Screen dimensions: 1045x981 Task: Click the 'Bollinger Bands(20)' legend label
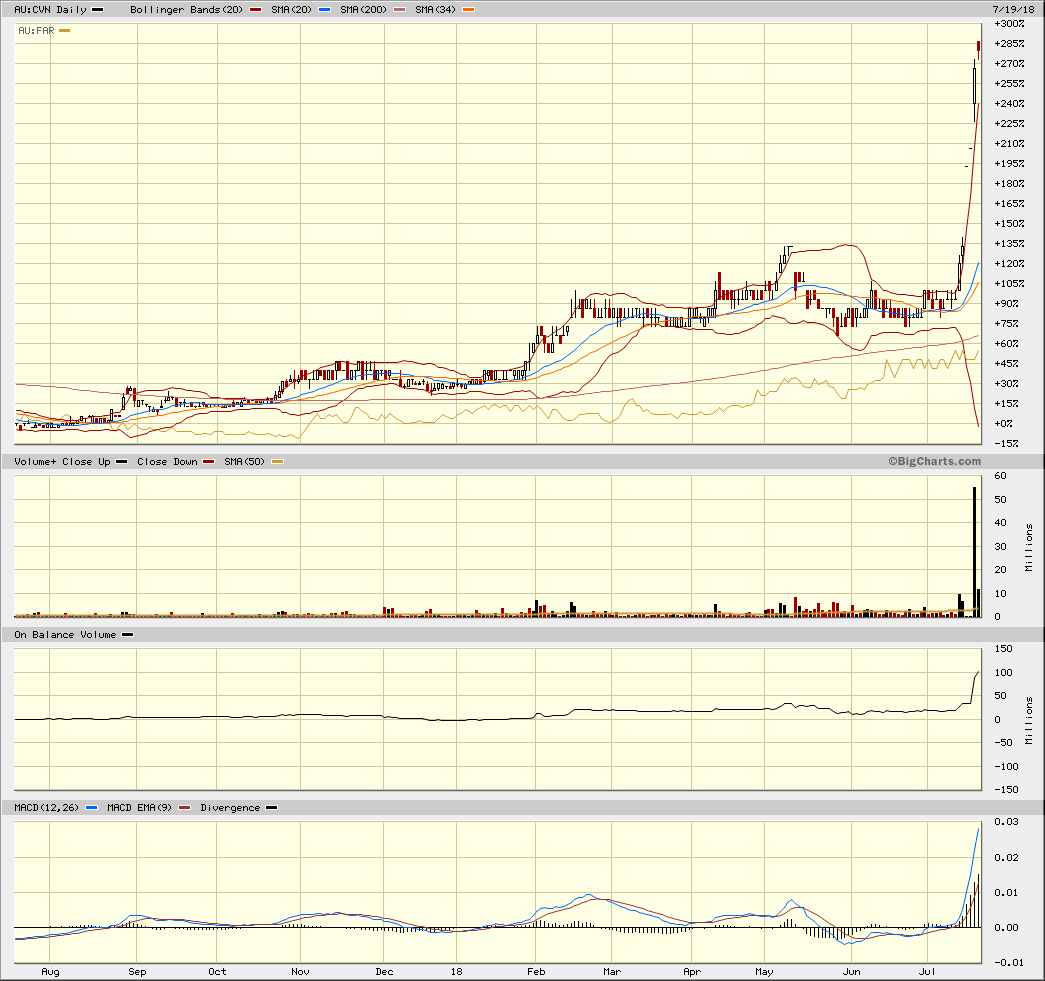(x=187, y=10)
